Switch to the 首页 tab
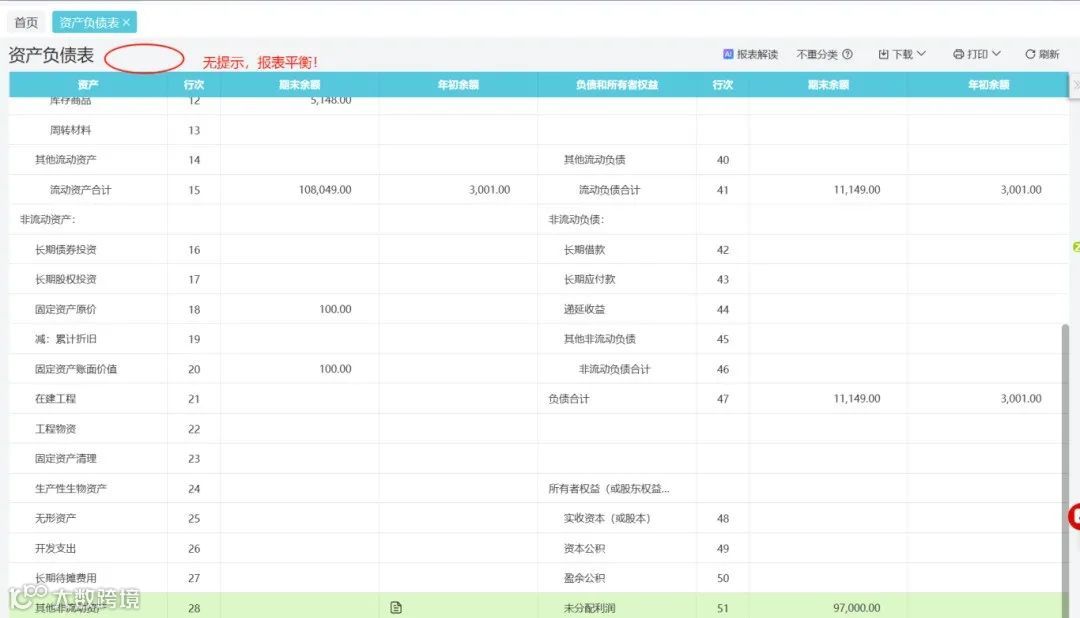The width and height of the screenshot is (1080, 618). tap(26, 22)
